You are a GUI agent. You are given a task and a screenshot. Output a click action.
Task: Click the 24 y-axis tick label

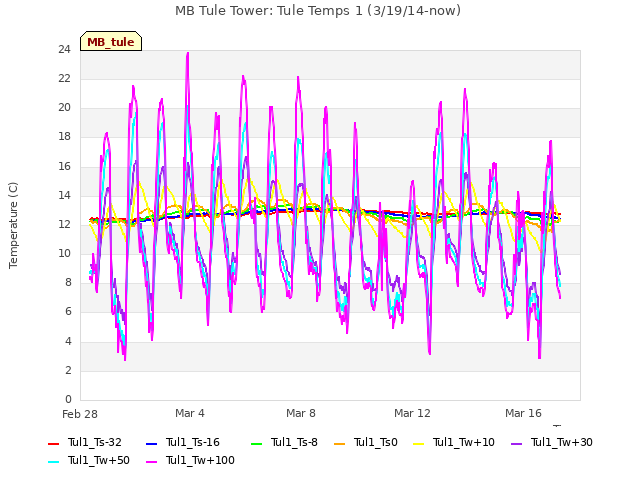click(64, 49)
